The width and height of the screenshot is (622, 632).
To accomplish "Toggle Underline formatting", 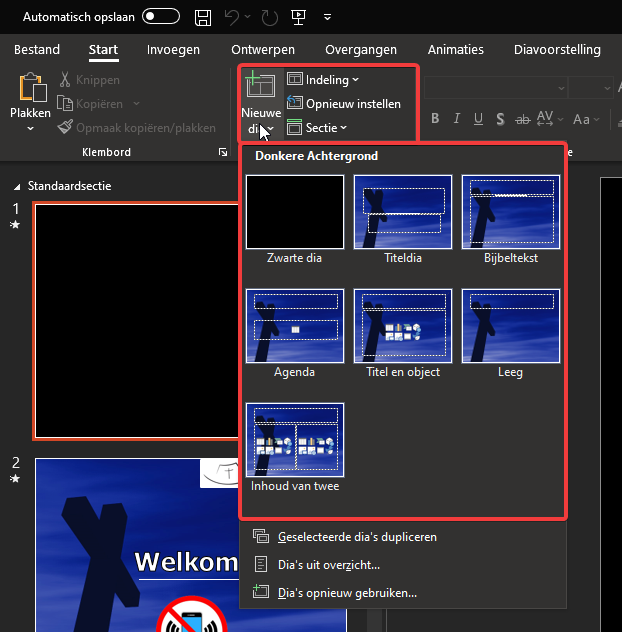I will (478, 118).
